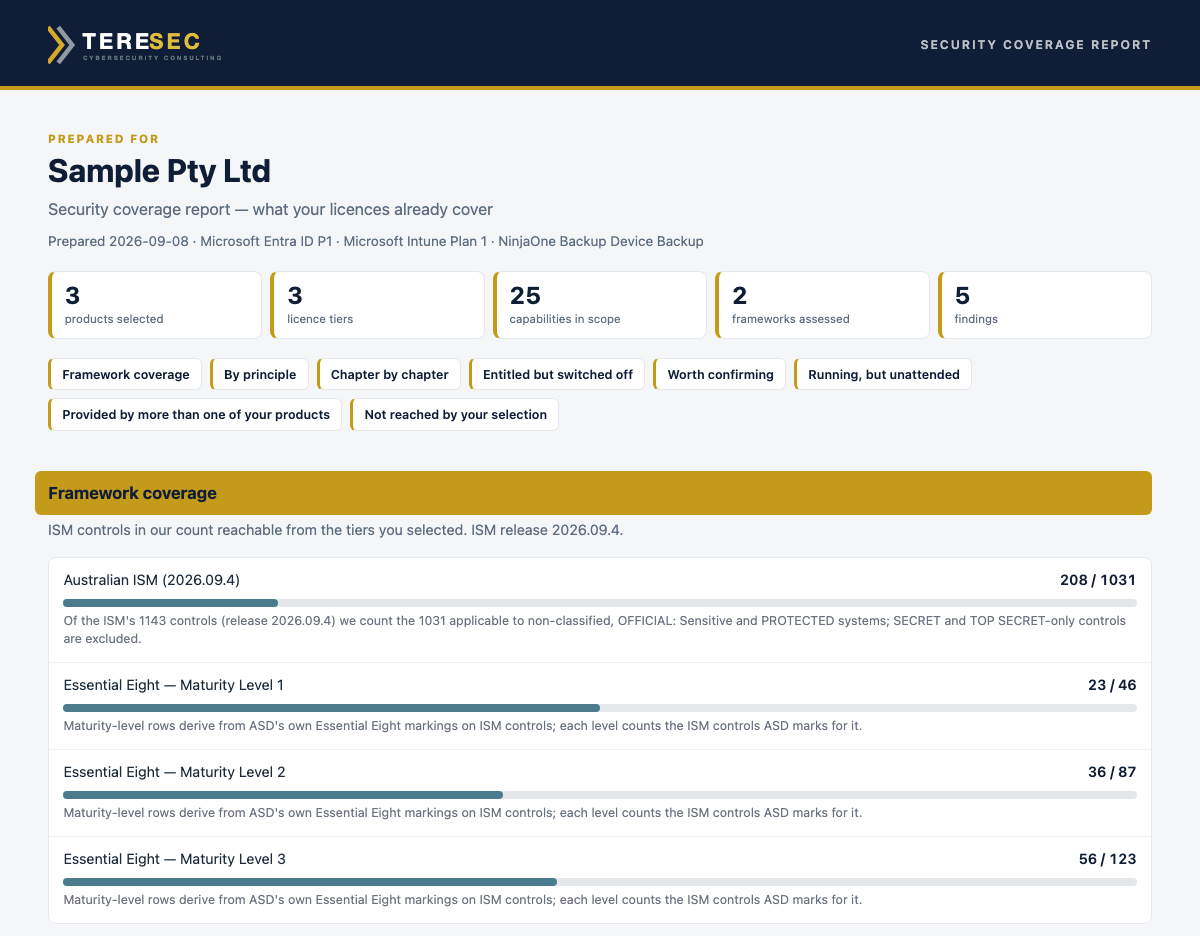
Task: Click the 3 licence tiers card
Action: click(x=378, y=305)
